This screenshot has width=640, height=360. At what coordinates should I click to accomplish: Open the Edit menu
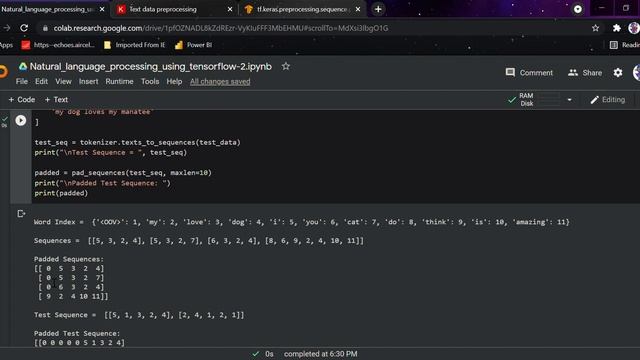point(41,82)
